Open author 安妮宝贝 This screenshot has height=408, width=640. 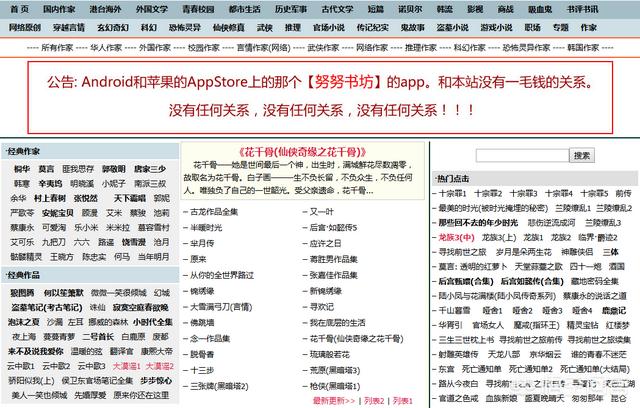pyautogui.click(x=58, y=213)
